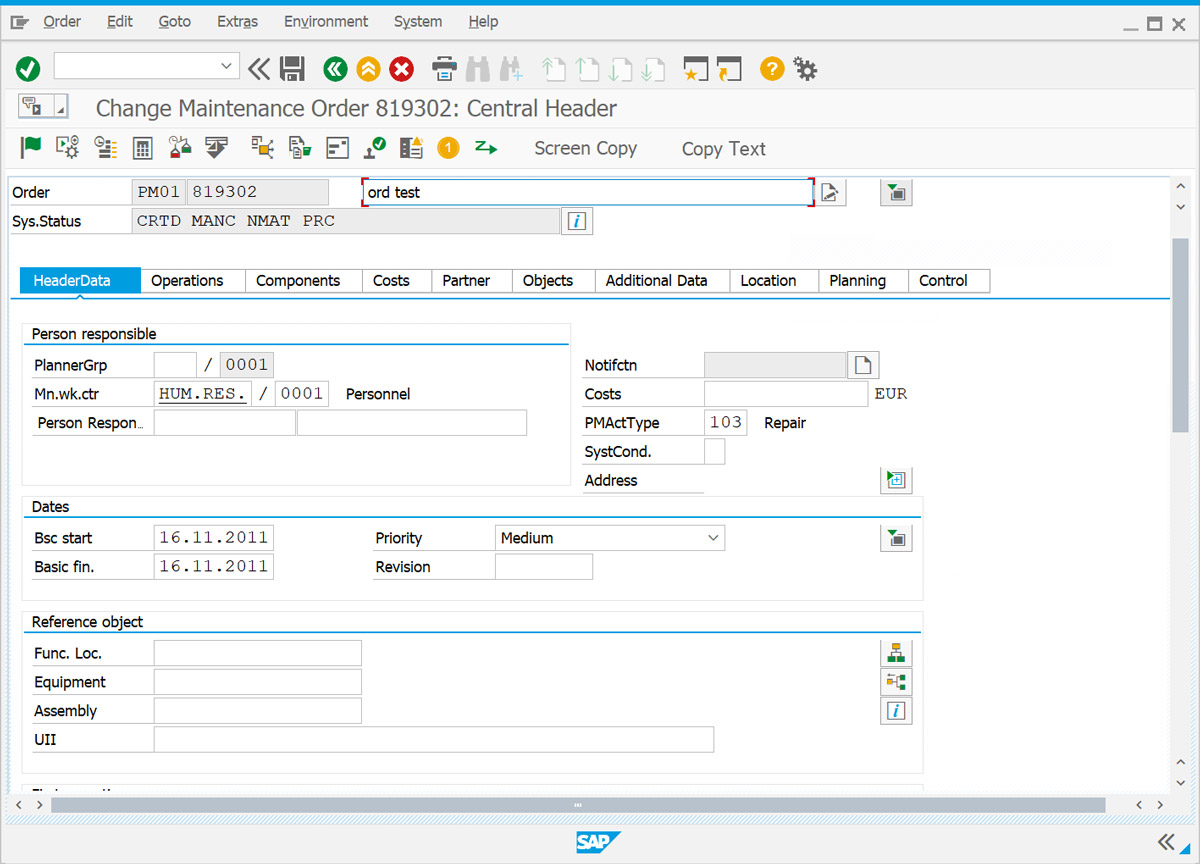The height and width of the screenshot is (864, 1200).
Task: Create a new session with the star window icon
Action: point(696,69)
